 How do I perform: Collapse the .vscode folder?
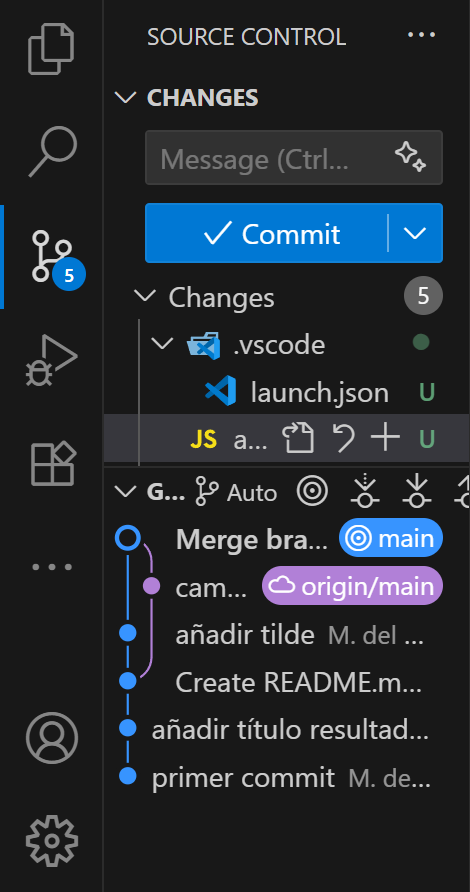(x=163, y=344)
